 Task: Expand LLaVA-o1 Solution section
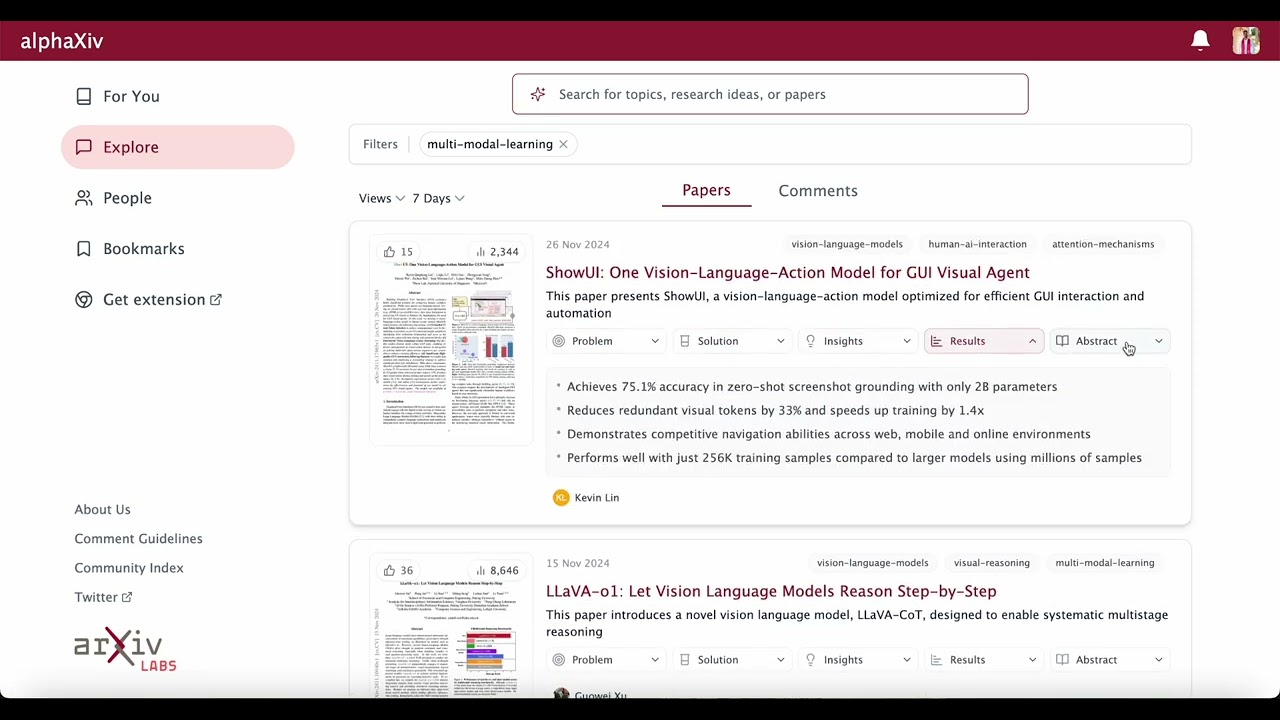(732, 660)
